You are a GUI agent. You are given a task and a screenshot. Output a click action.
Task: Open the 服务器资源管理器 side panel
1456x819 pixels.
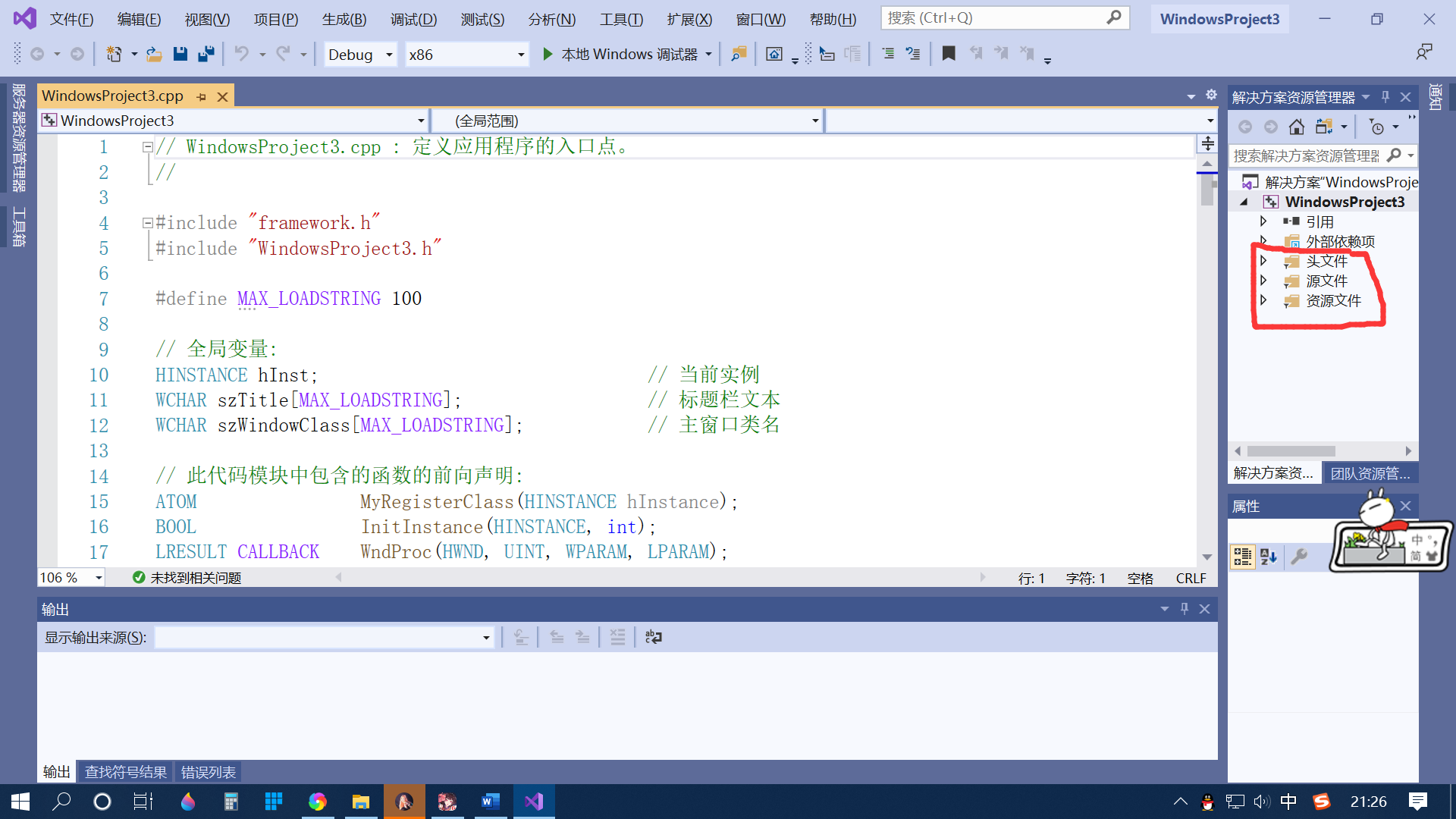(18, 137)
